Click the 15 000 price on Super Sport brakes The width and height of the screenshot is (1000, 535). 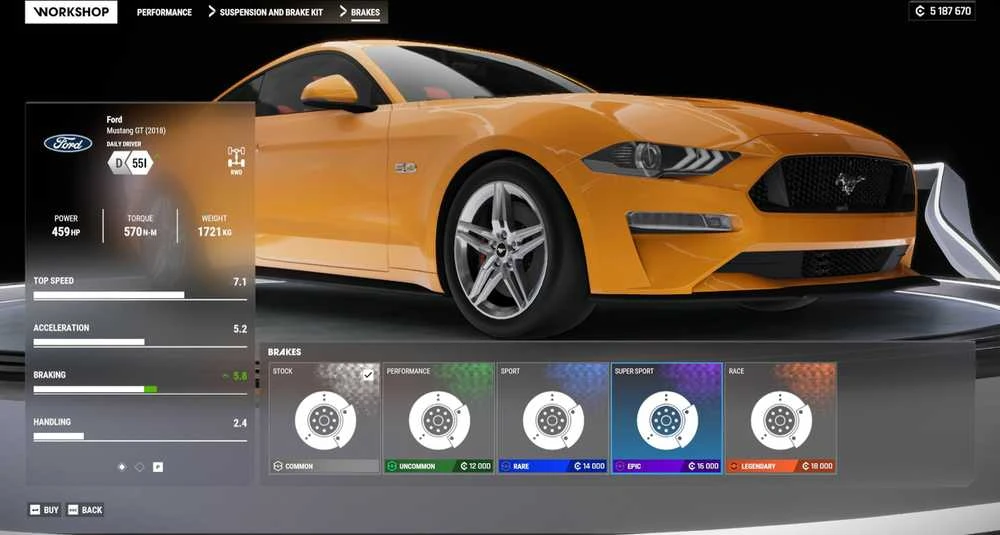pyautogui.click(x=703, y=466)
